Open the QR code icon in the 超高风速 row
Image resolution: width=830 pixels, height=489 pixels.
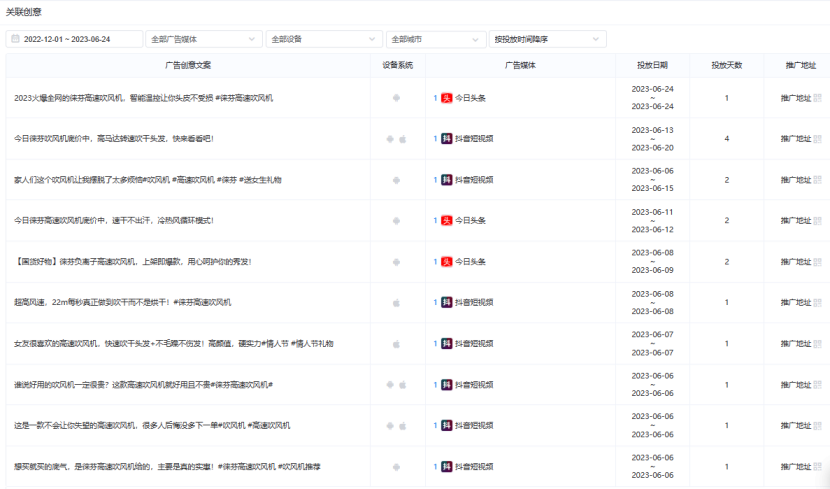pyautogui.click(x=817, y=303)
